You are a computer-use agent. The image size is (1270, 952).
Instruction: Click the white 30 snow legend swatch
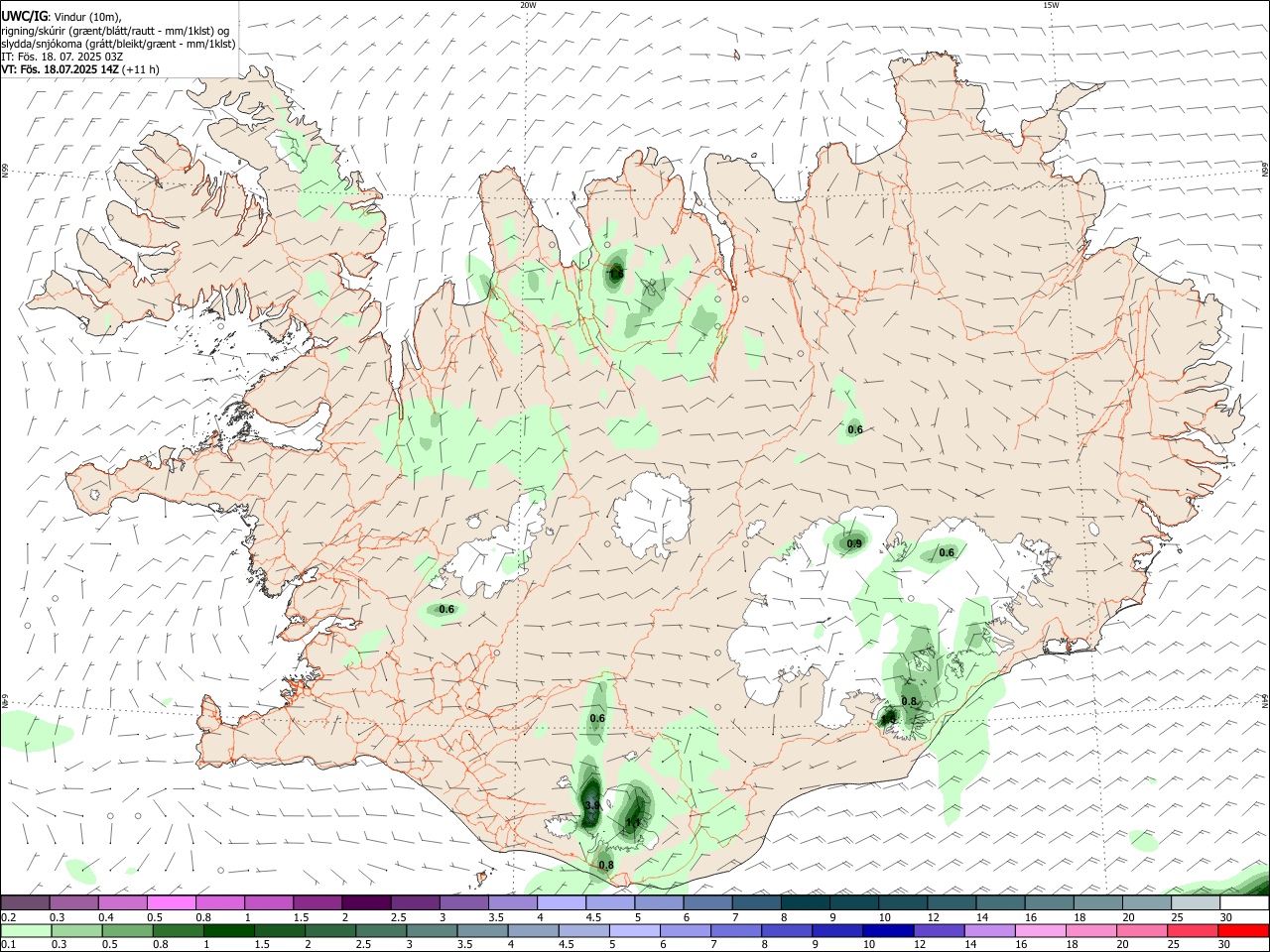click(x=1244, y=902)
